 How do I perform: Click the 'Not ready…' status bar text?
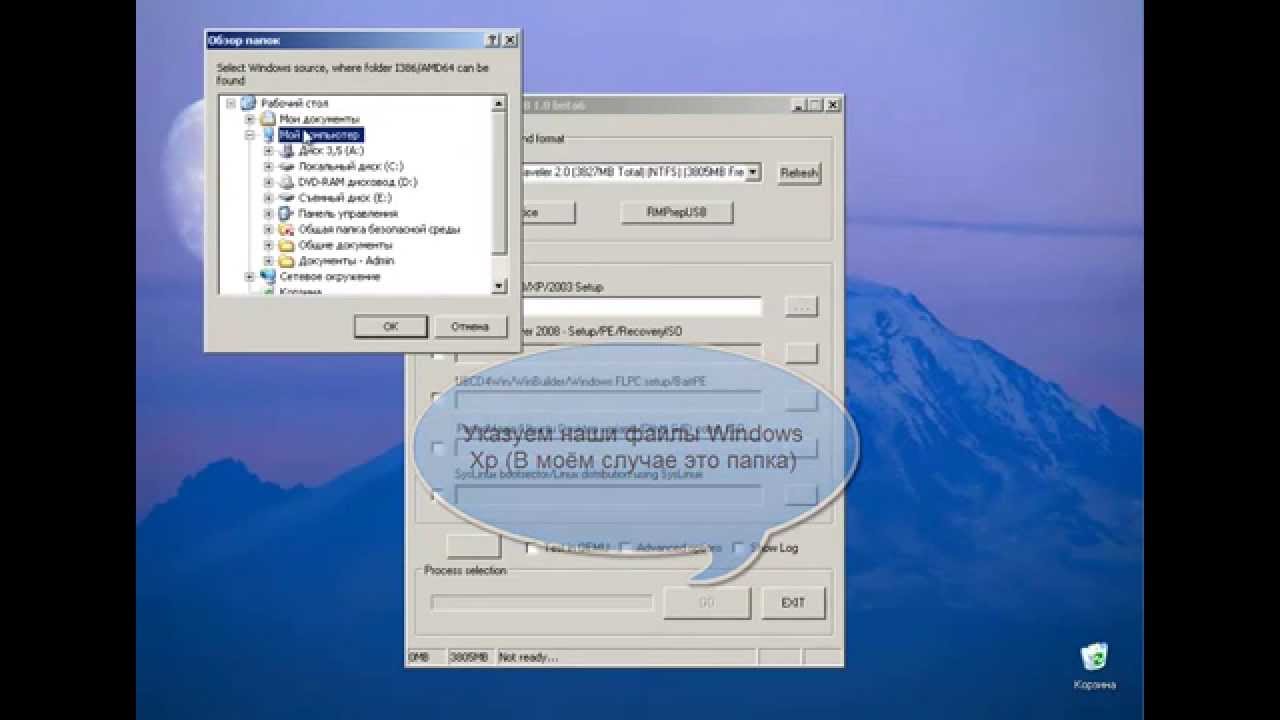528,657
